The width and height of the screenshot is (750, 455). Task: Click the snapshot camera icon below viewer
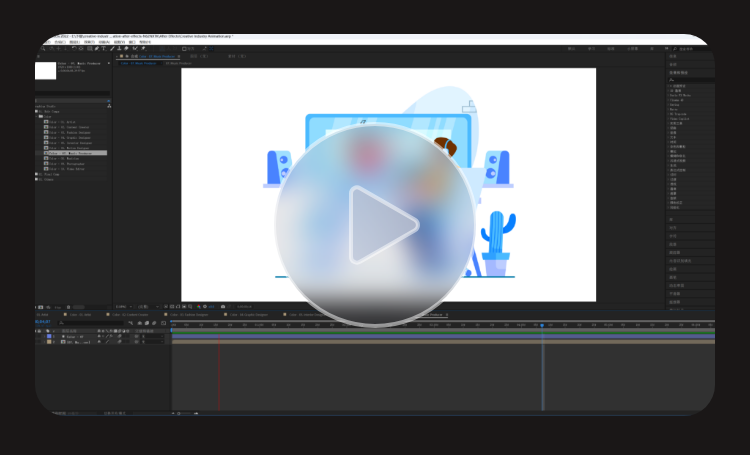point(223,307)
